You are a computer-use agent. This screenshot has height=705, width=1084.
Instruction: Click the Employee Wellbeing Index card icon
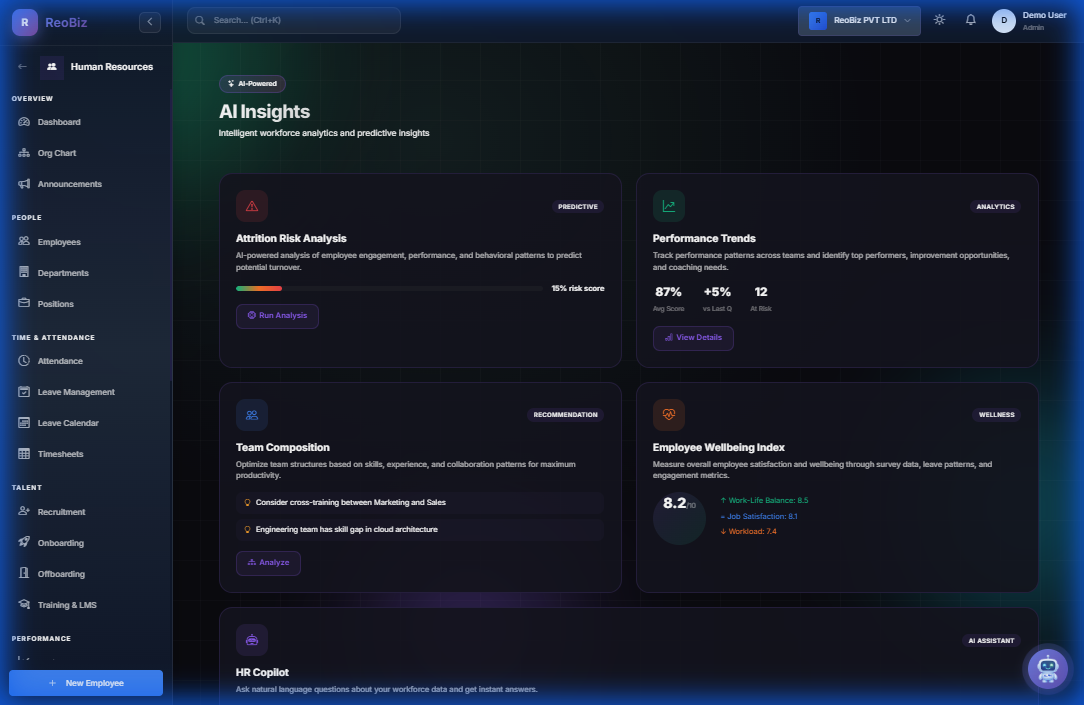[668, 414]
